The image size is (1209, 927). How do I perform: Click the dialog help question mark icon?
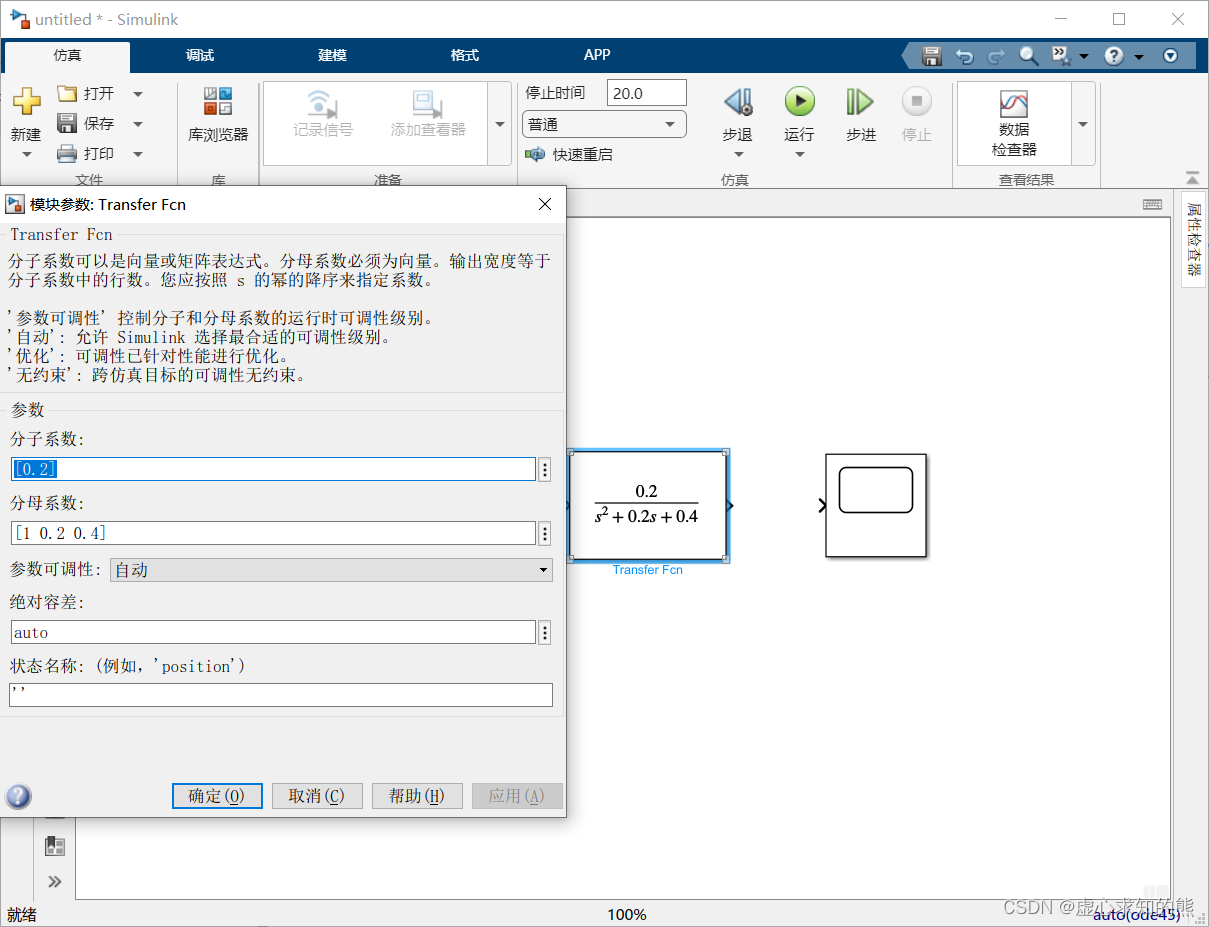click(x=18, y=796)
